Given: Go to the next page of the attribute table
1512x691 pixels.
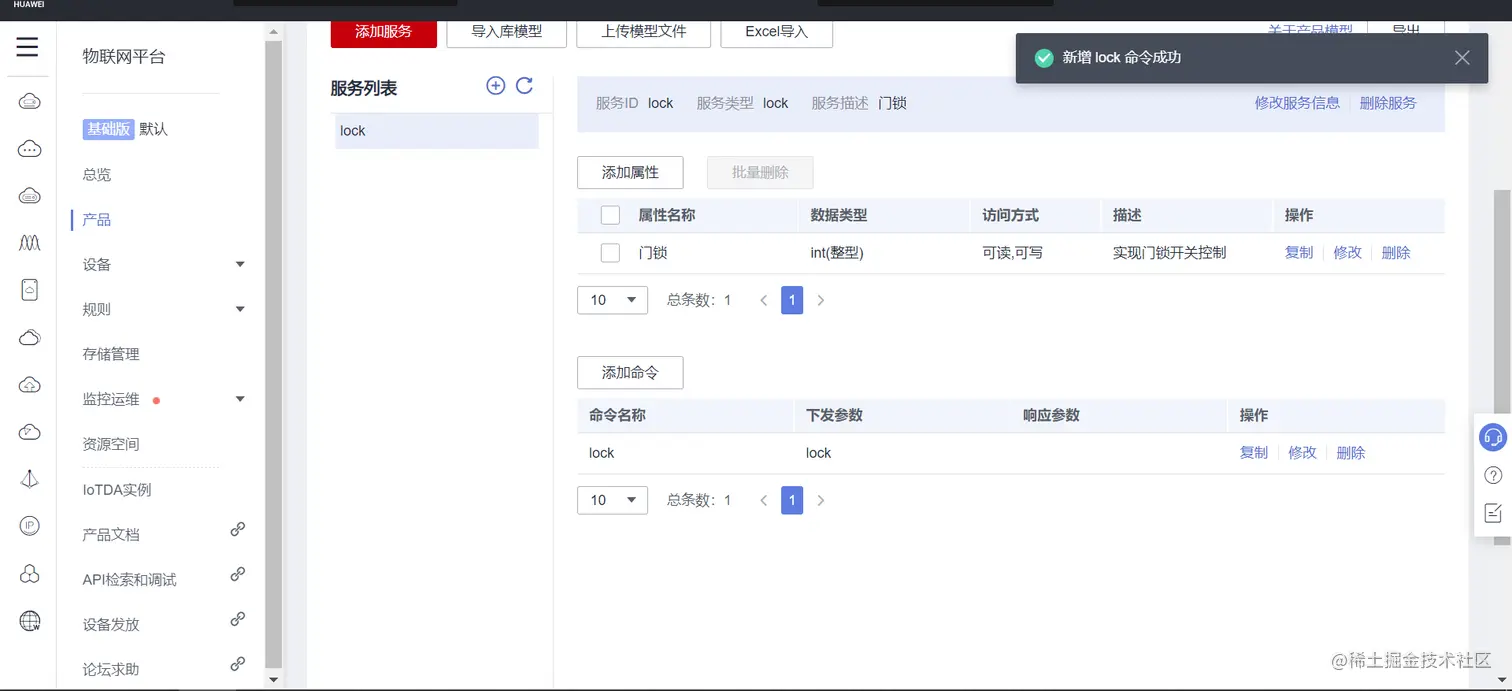Looking at the screenshot, I should [821, 300].
